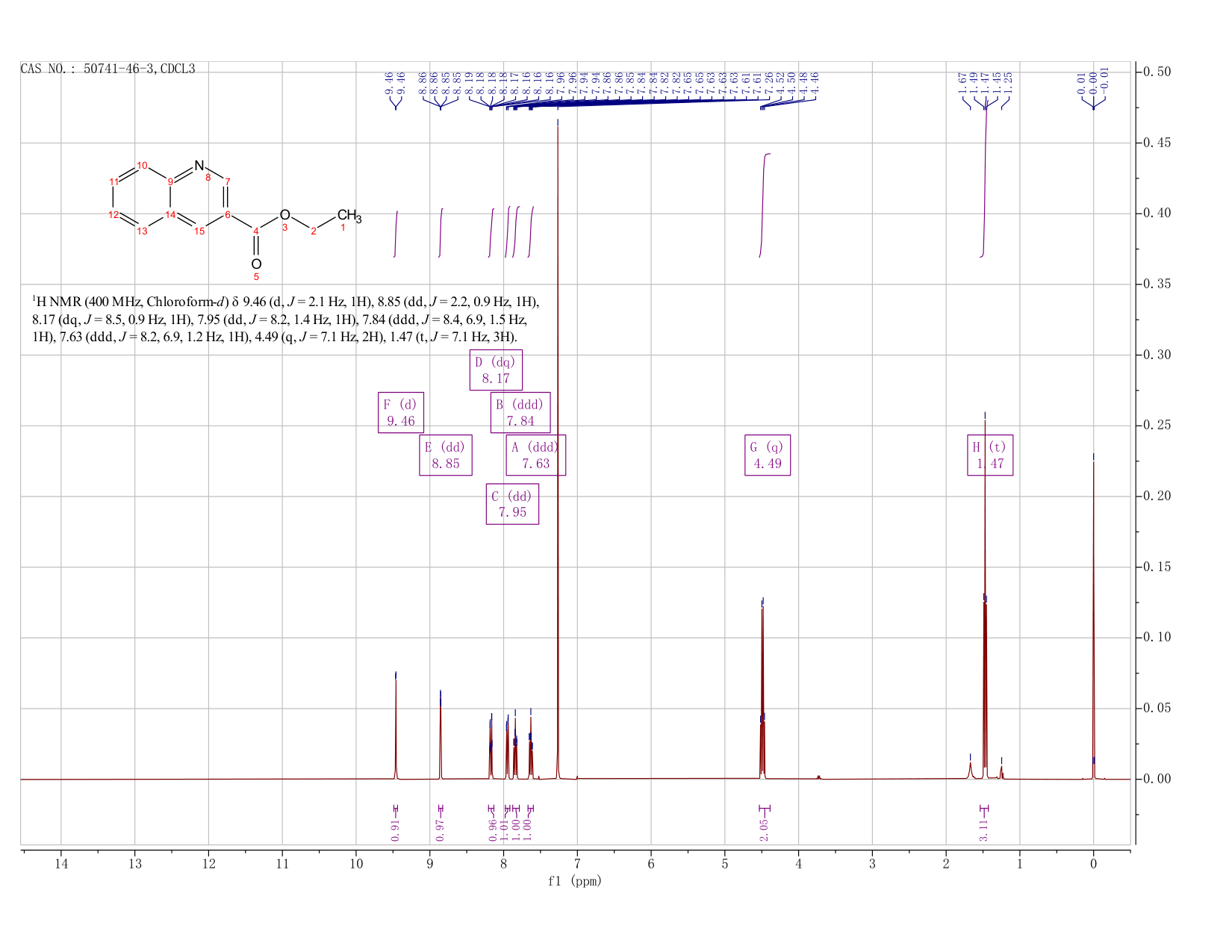Click the peak label 1.25 at top

(1008, 82)
